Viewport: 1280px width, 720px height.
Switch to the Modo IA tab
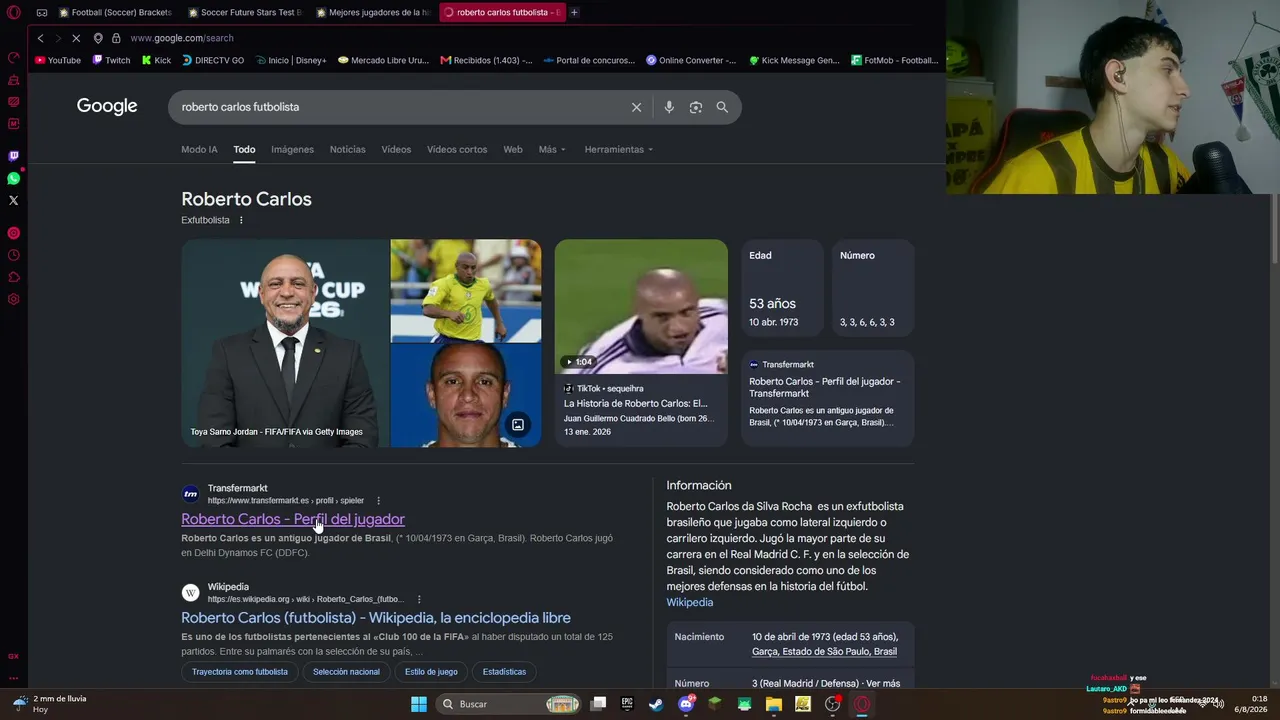[199, 149]
